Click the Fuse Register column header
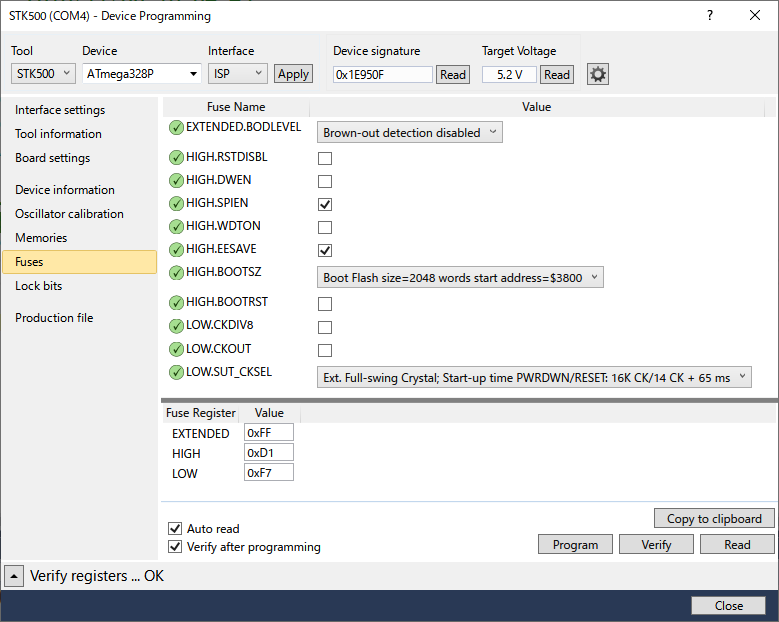Viewport: 779px width, 622px height. click(201, 413)
